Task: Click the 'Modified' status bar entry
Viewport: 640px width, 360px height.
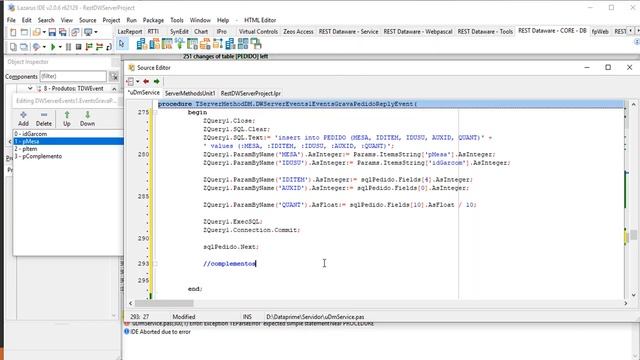Action: click(x=184, y=317)
